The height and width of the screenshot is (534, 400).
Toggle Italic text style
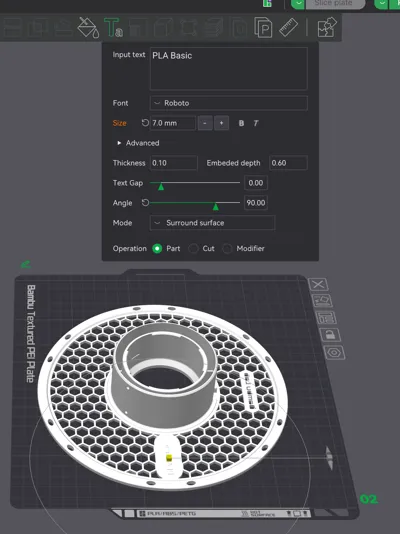click(256, 123)
